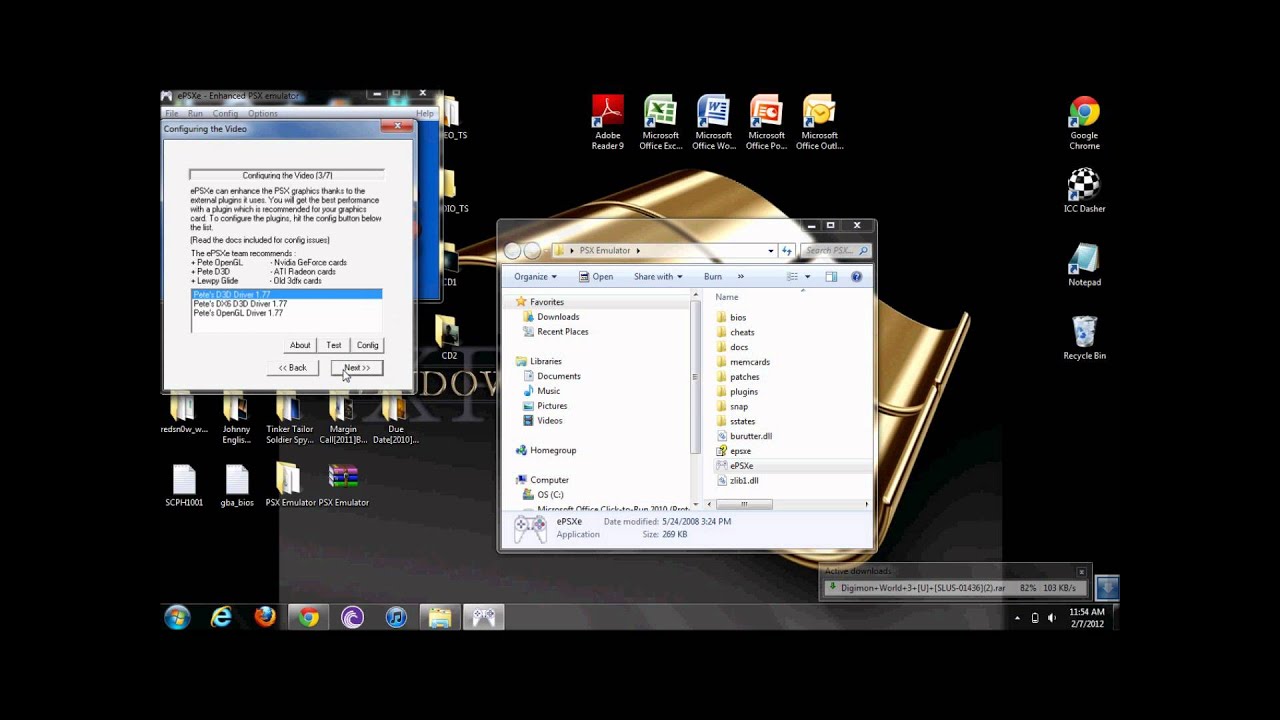
Task: Open Adobe Reader 9 desktop icon
Action: tap(607, 122)
